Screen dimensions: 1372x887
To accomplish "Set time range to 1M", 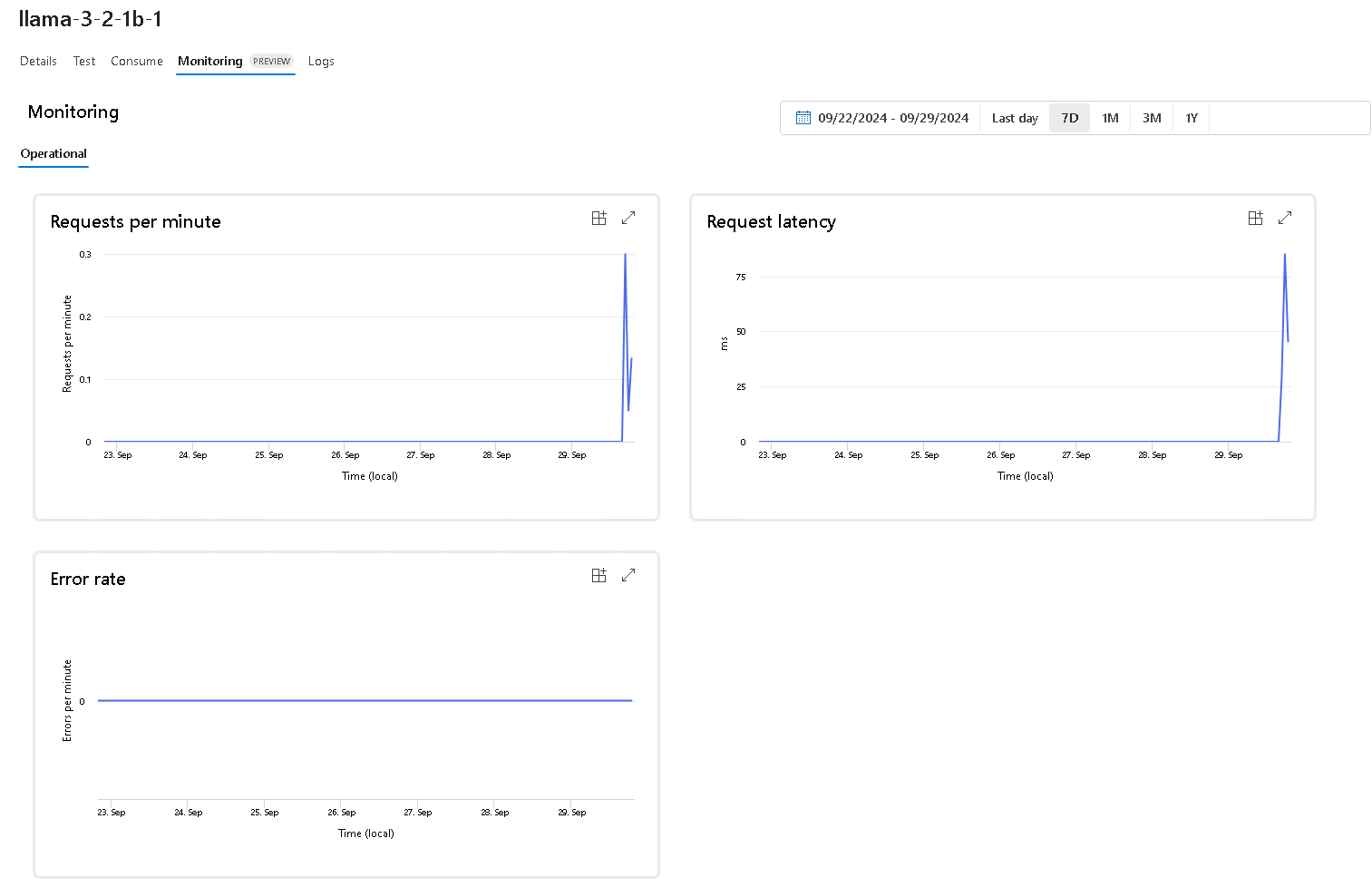I will (1110, 118).
